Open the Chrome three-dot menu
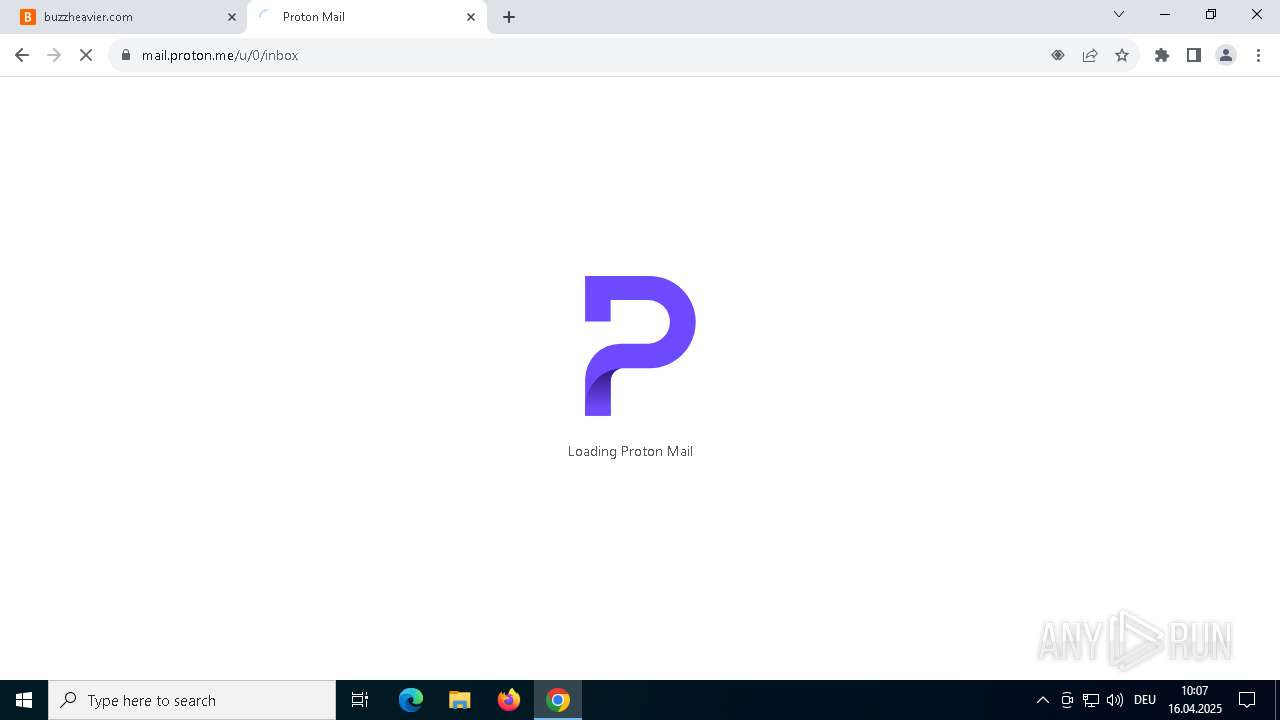 pos(1259,55)
